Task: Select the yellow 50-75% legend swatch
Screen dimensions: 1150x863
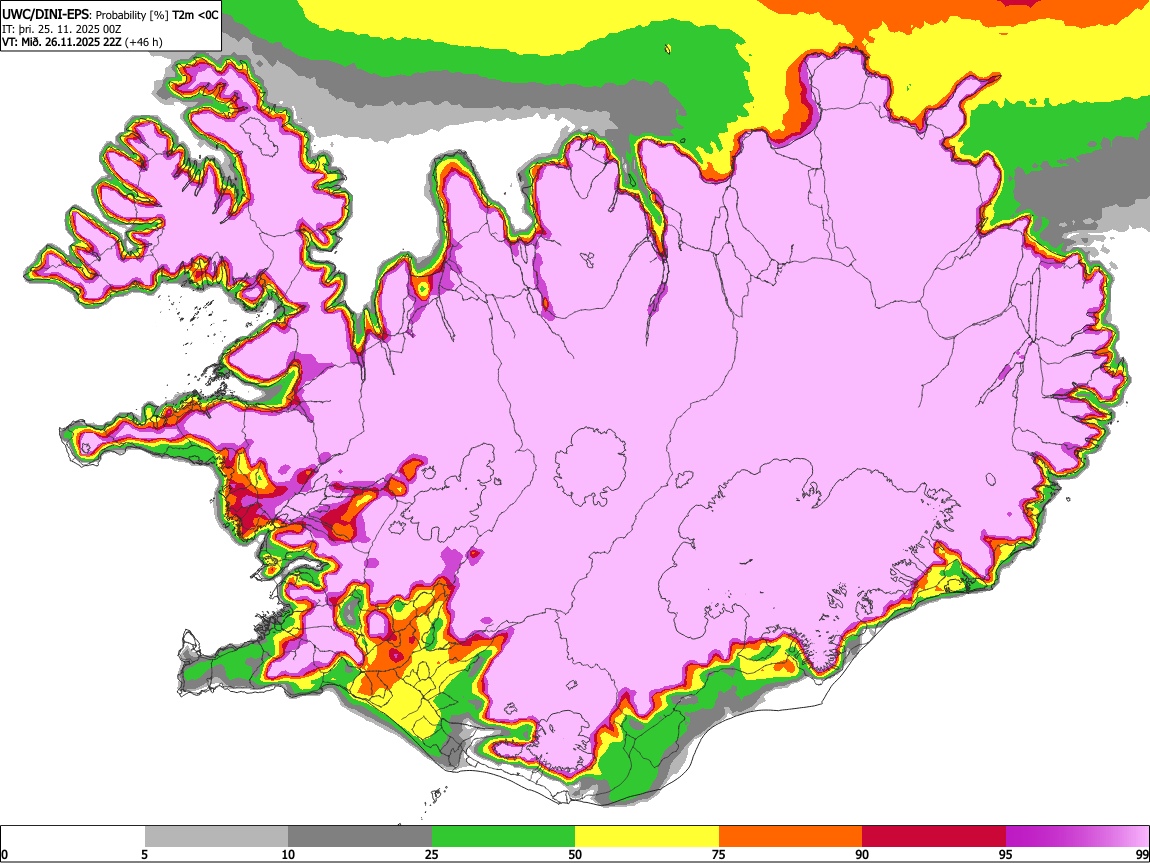Action: click(x=647, y=837)
